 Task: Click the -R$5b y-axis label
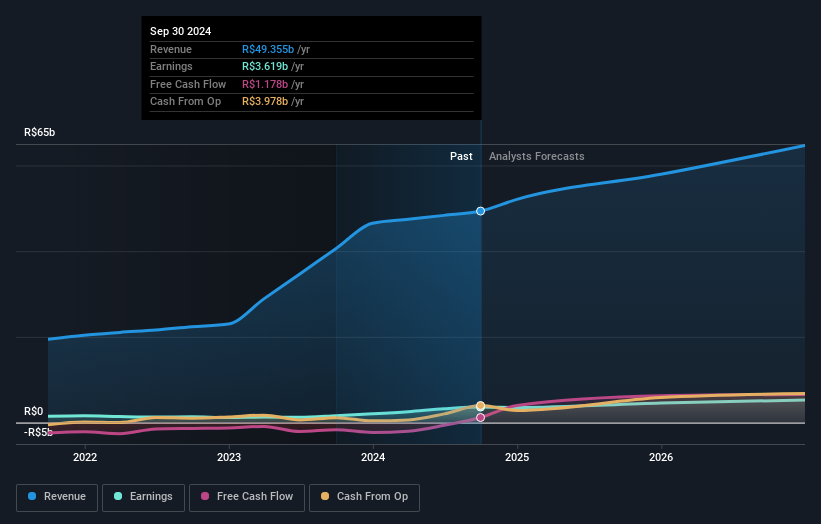click(x=38, y=432)
